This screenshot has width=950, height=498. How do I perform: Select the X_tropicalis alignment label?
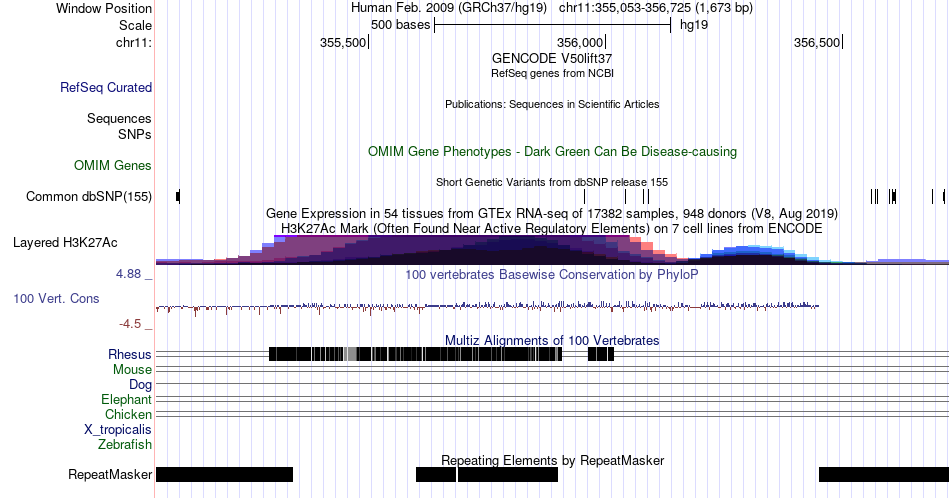coord(118,430)
